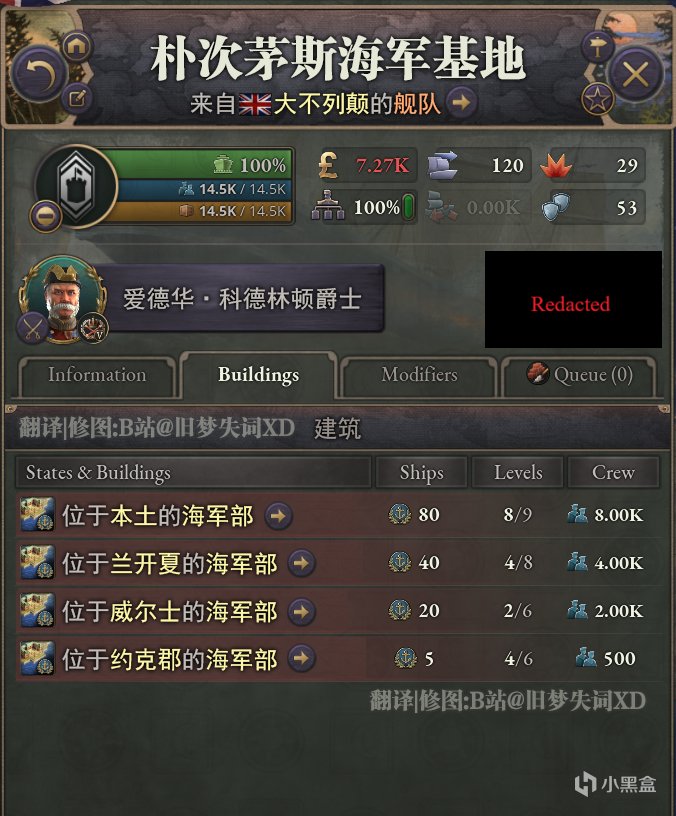
Task: Sort list by Ships column header
Action: [422, 473]
